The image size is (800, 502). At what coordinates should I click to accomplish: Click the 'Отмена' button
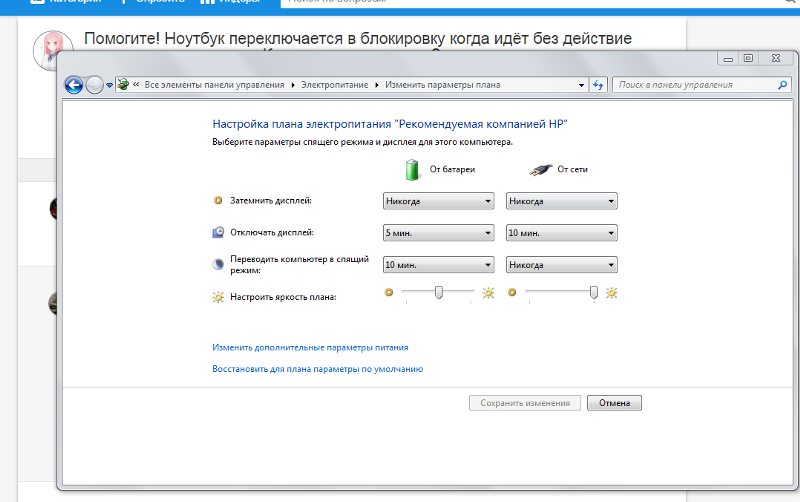614,403
